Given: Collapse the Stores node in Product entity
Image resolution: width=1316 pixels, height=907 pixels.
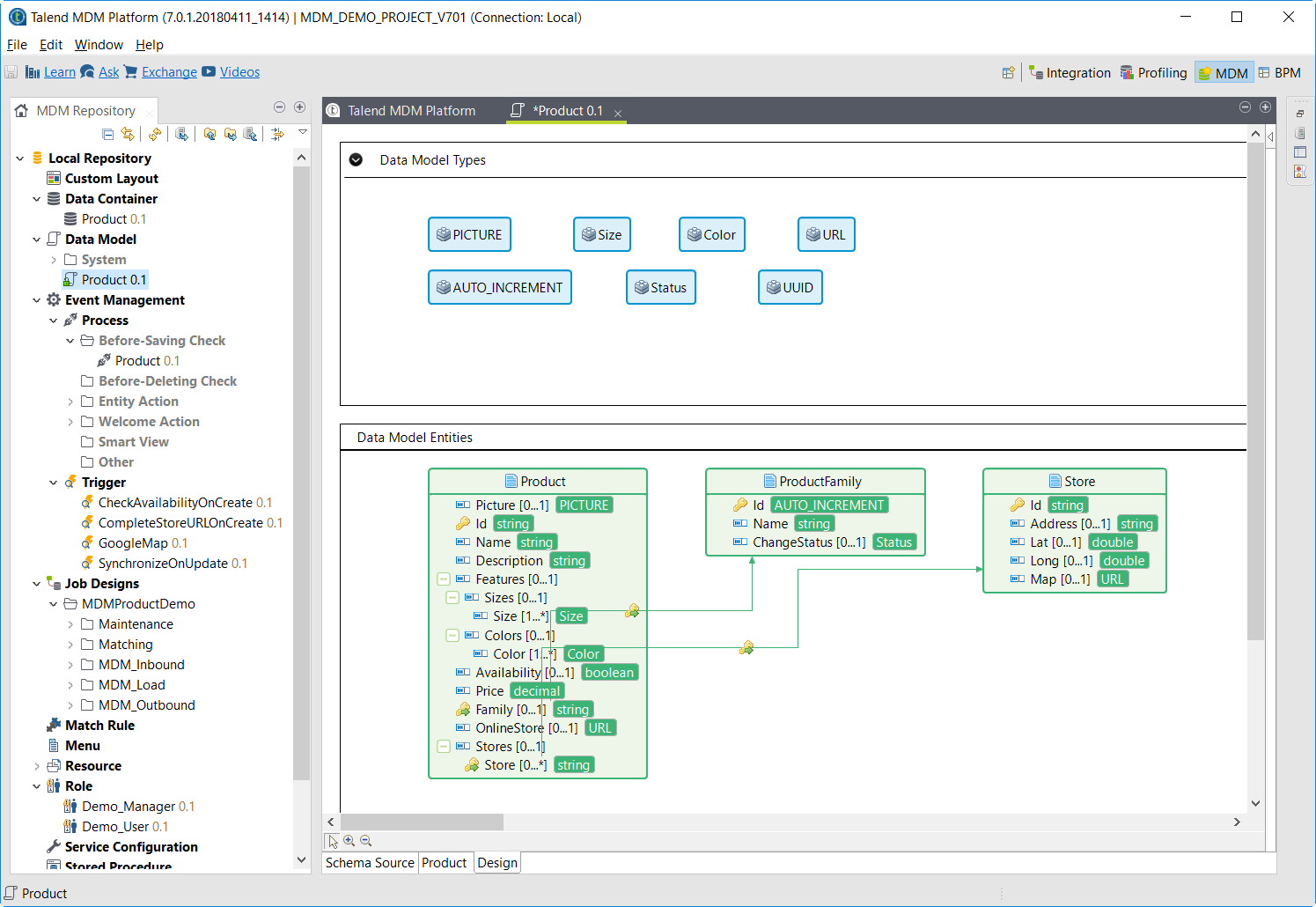Looking at the screenshot, I should coord(444,746).
